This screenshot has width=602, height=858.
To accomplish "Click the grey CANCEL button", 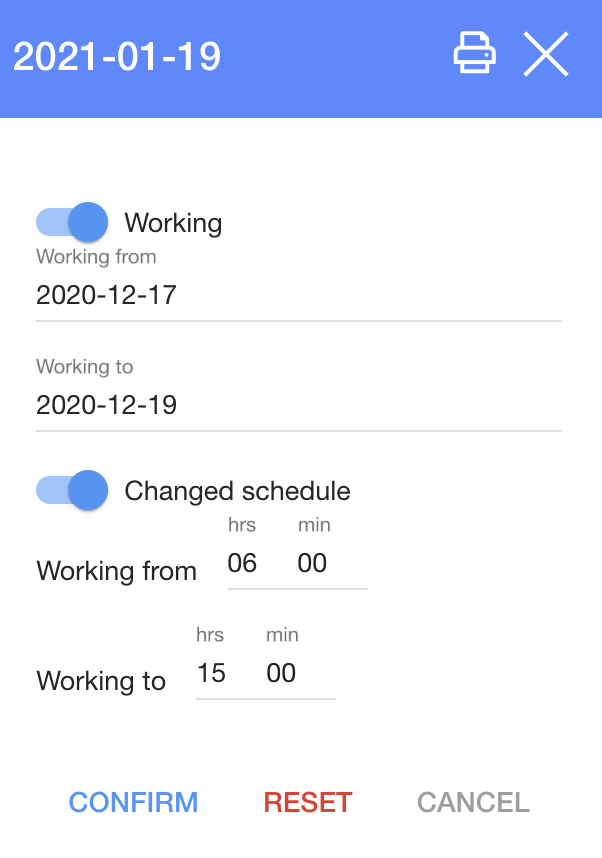I will [x=473, y=802].
